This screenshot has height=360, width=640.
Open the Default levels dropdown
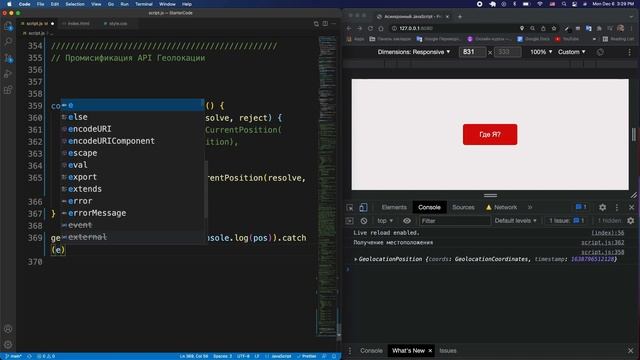click(x=515, y=221)
